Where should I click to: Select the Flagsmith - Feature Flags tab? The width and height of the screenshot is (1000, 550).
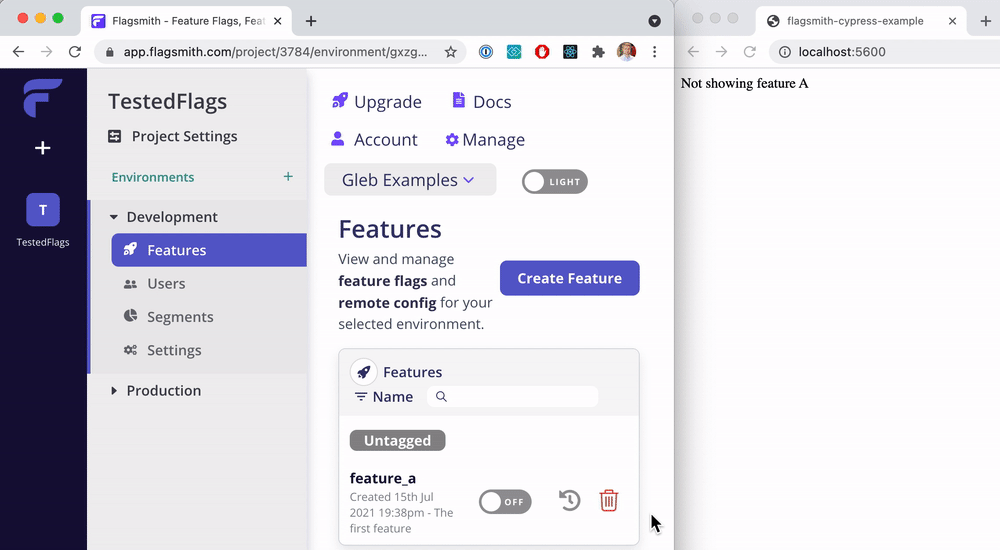click(186, 21)
